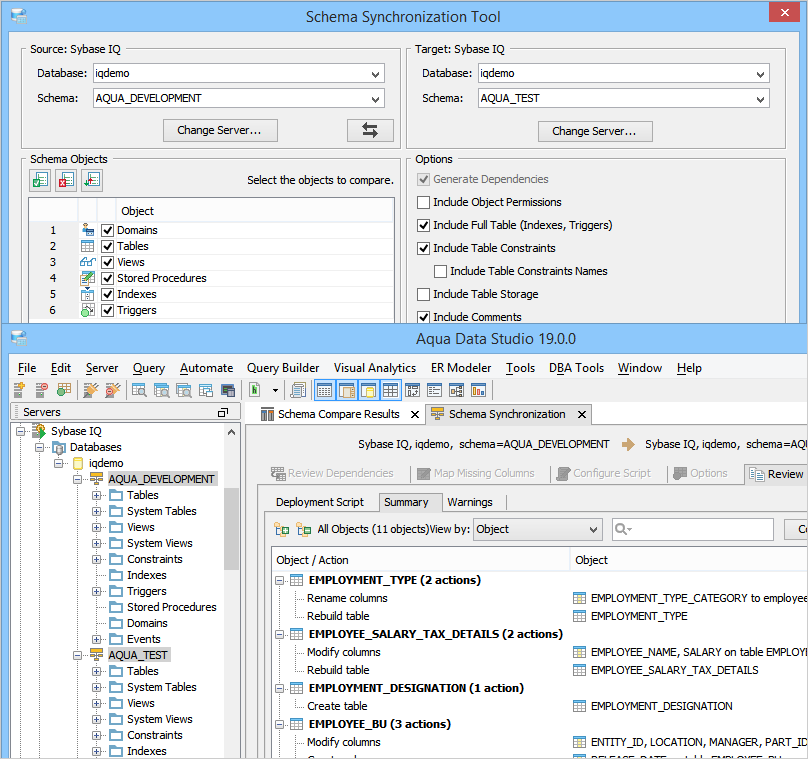Uncheck the Stored Procedures checkbox
808x759 pixels.
107,278
